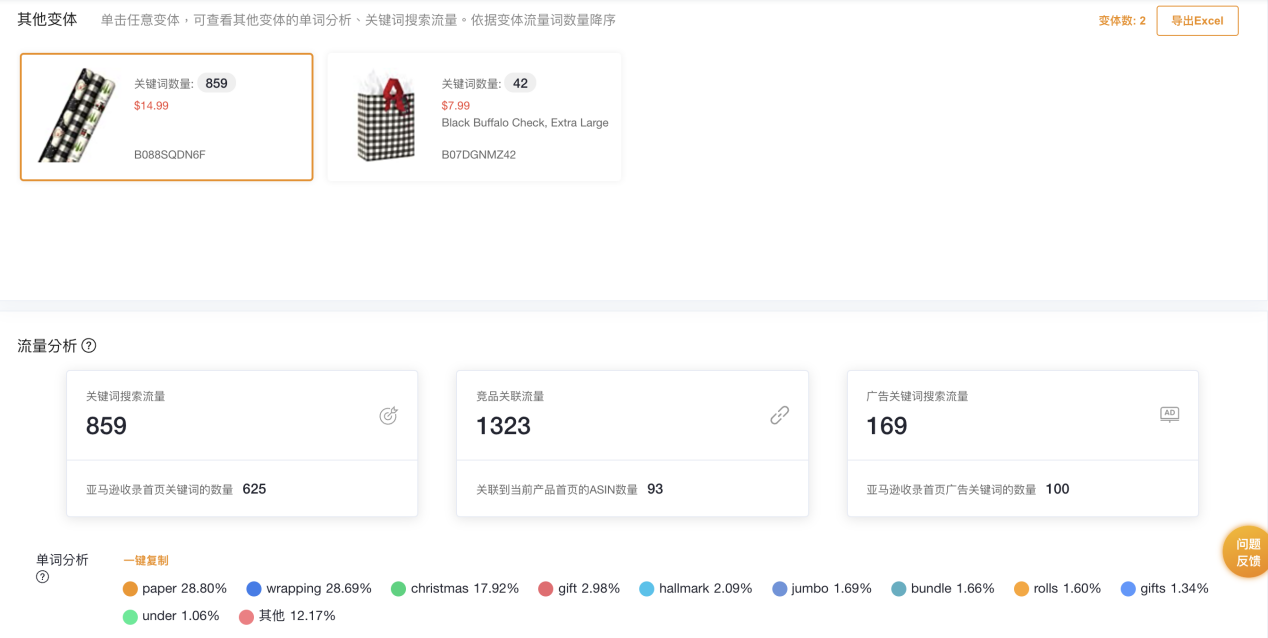Screen dimensions: 1268x638
Task: Click the help icon under 单词分析
Action: (x=43, y=577)
